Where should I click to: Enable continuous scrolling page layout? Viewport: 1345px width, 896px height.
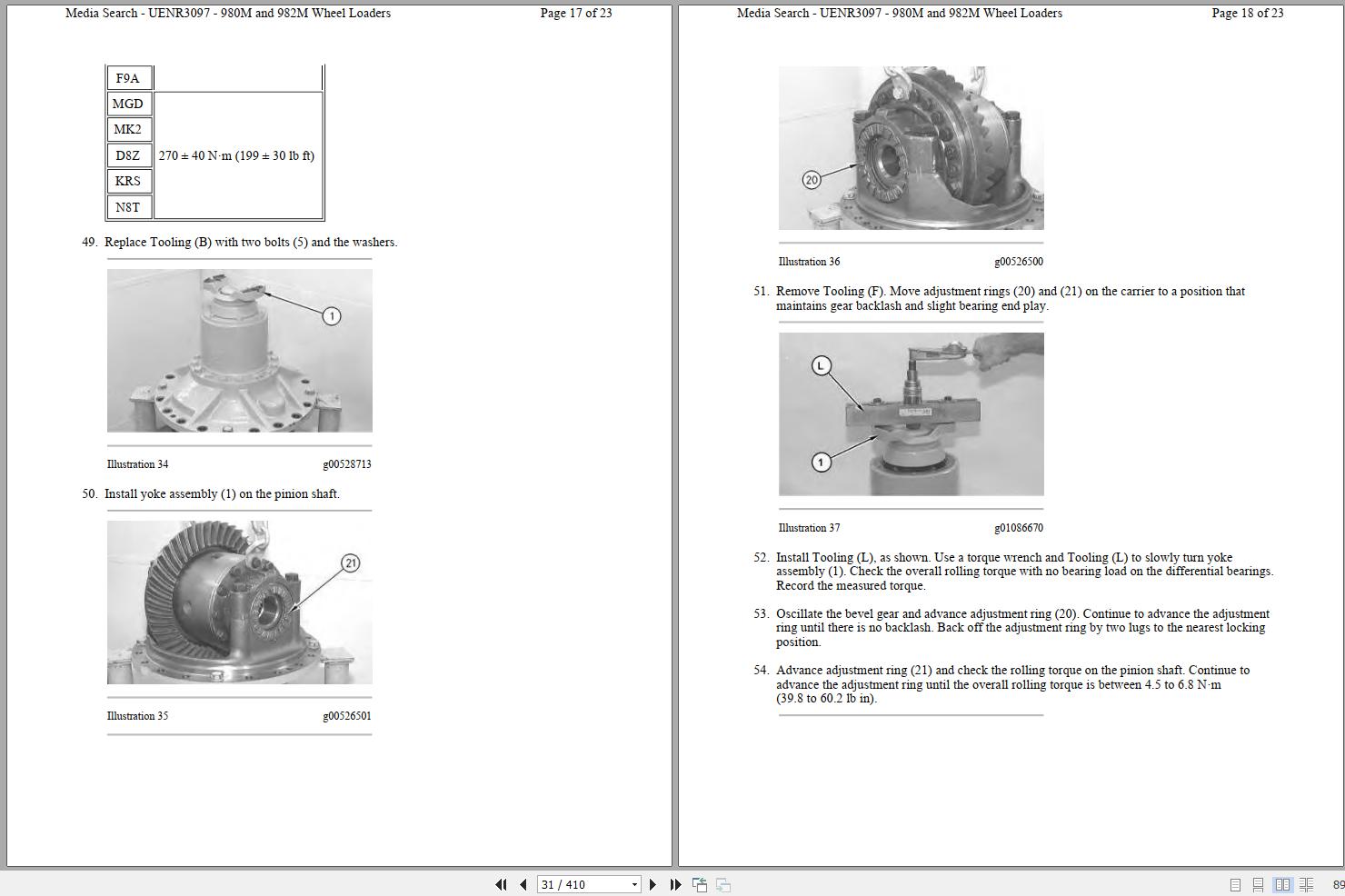pyautogui.click(x=1258, y=883)
